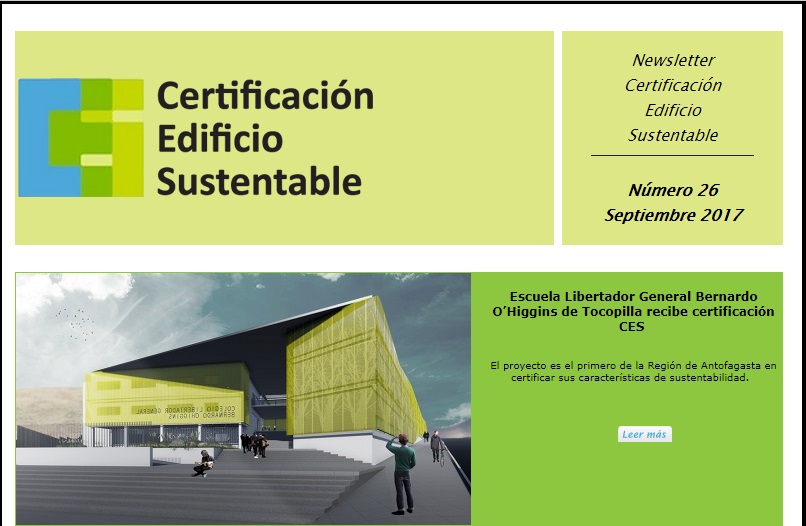Click the italic "Newsletter" word in the header box

[673, 60]
